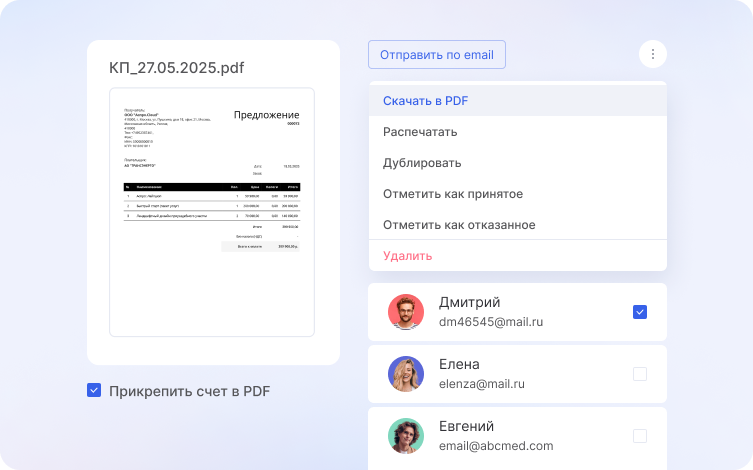753x470 pixels.
Task: Open the PDF document preview thumbnail
Action: coord(212,212)
